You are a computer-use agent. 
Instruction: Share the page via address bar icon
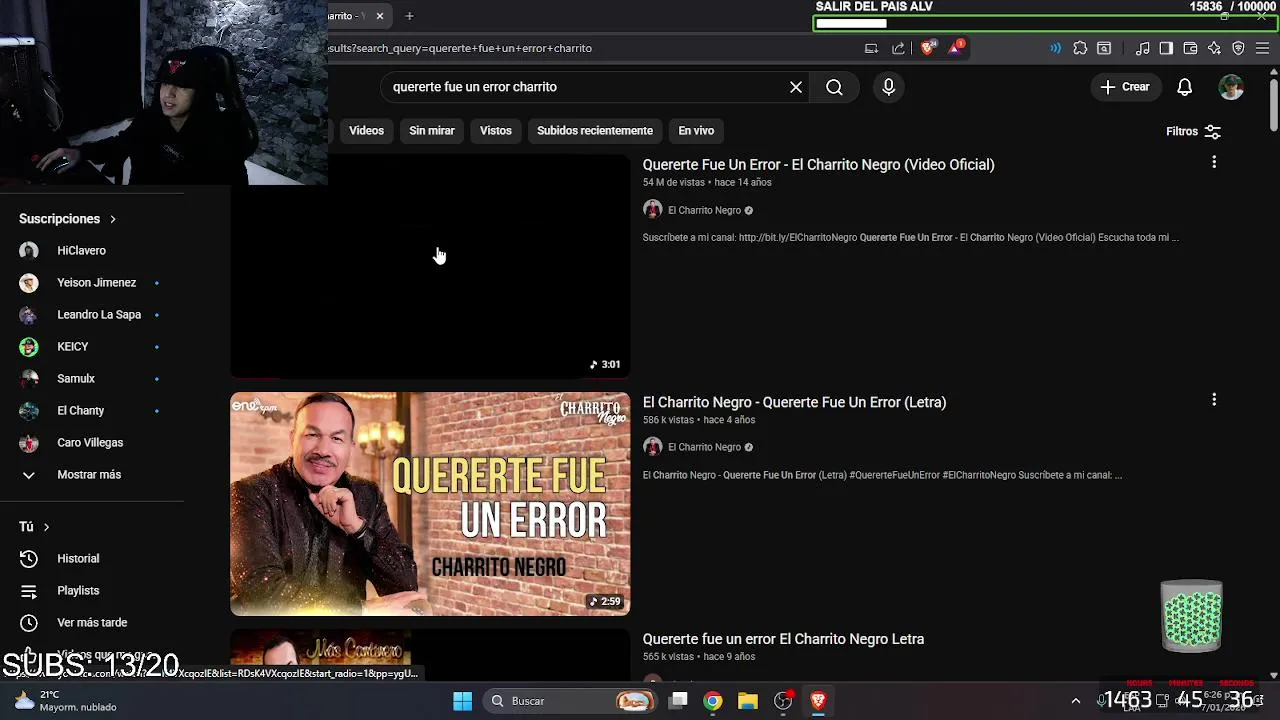tap(898, 48)
